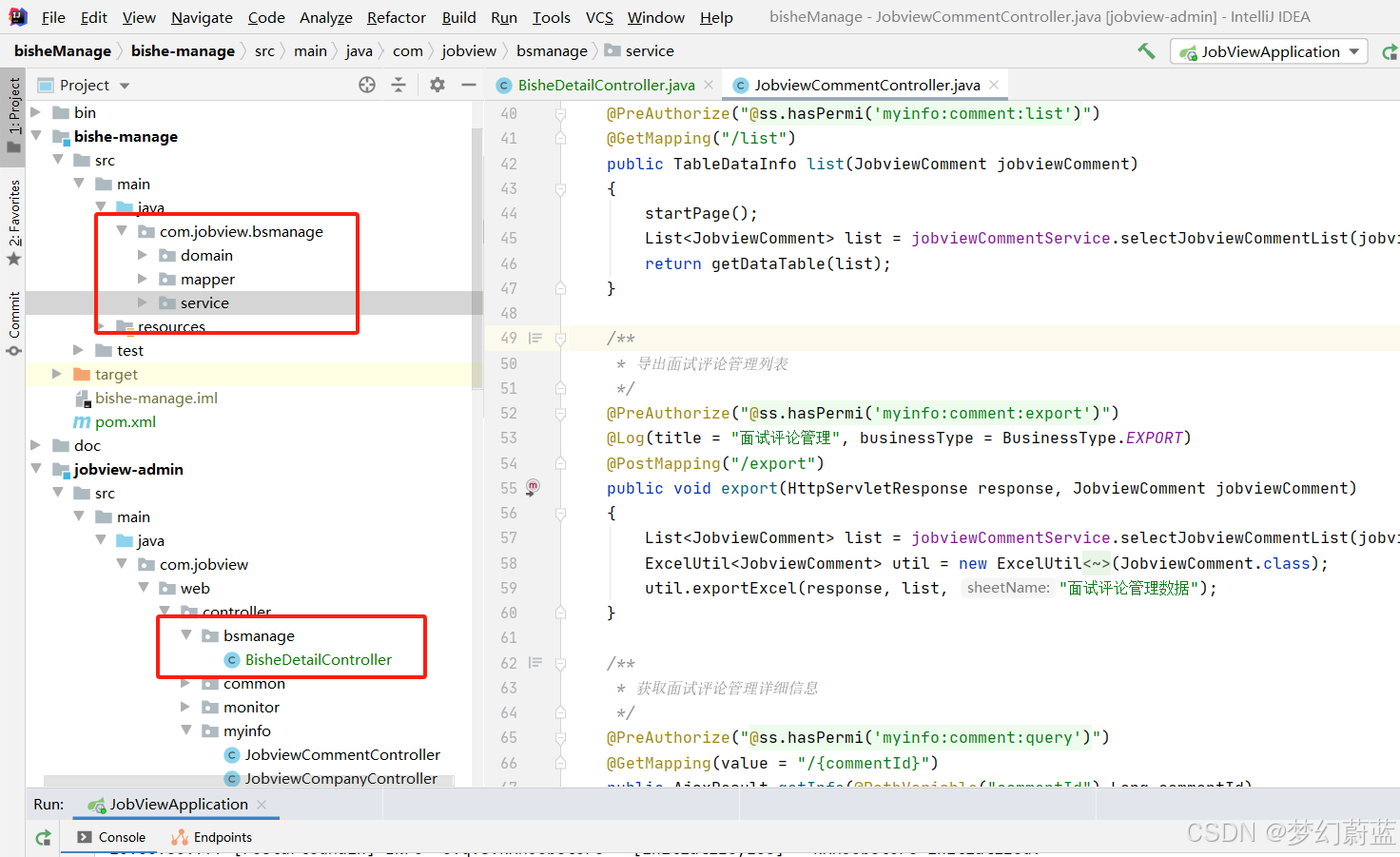Toggle code folding marker at line 47
Screen dimensions: 1400x857
click(560, 288)
